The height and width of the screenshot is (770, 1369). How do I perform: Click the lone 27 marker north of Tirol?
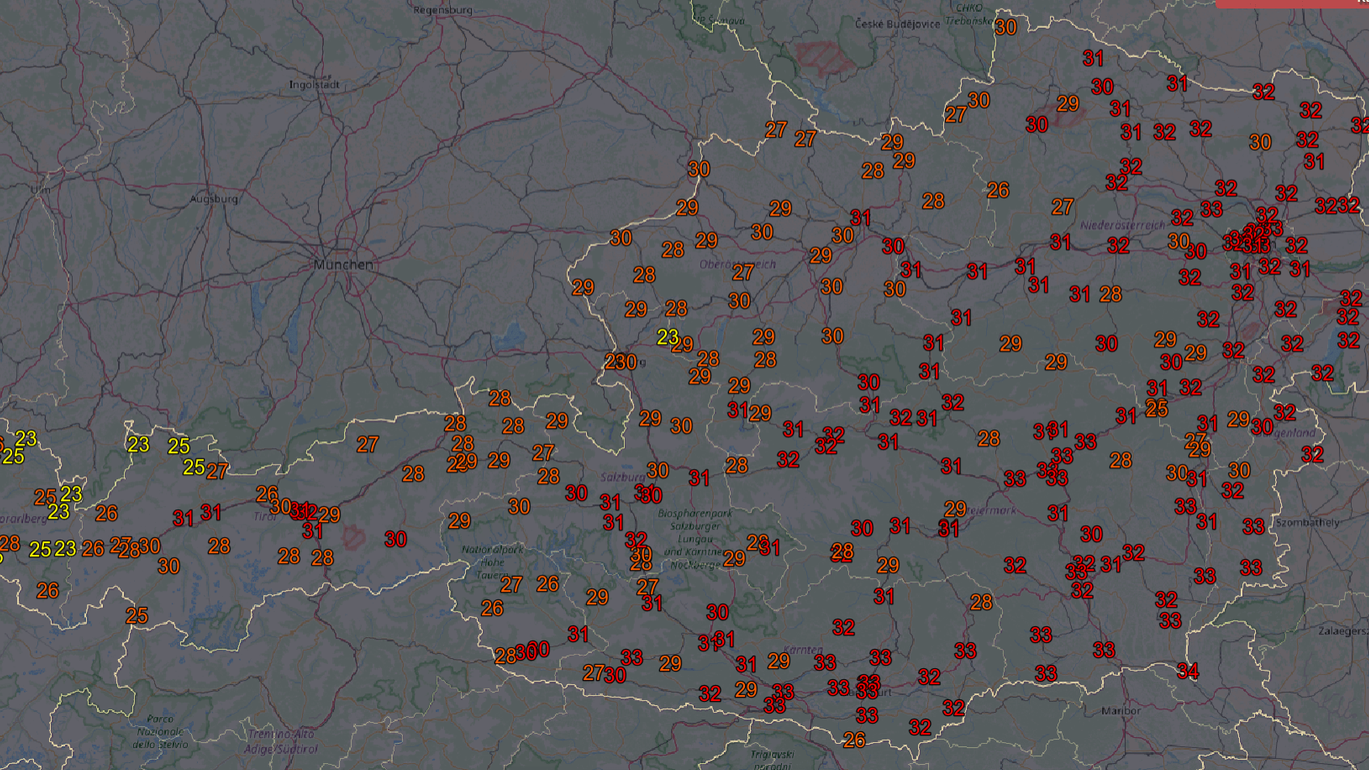click(x=367, y=444)
